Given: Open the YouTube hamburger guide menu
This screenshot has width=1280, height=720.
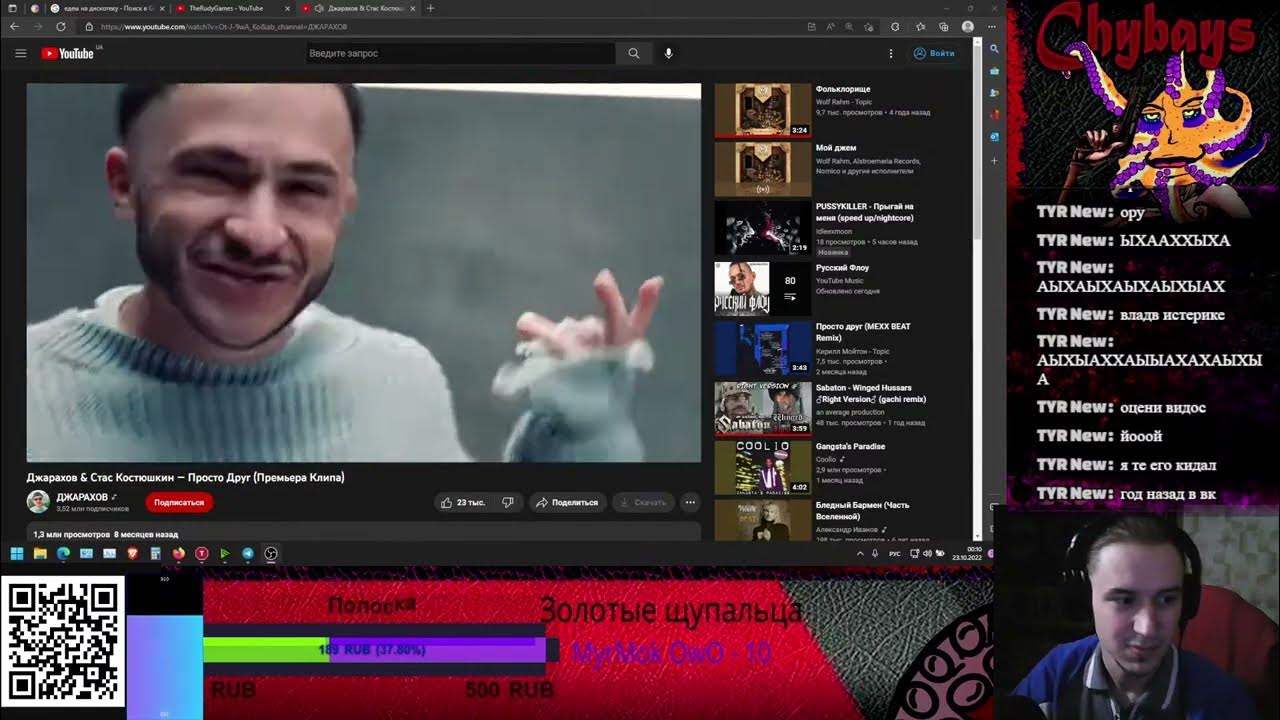Looking at the screenshot, I should 20,53.
